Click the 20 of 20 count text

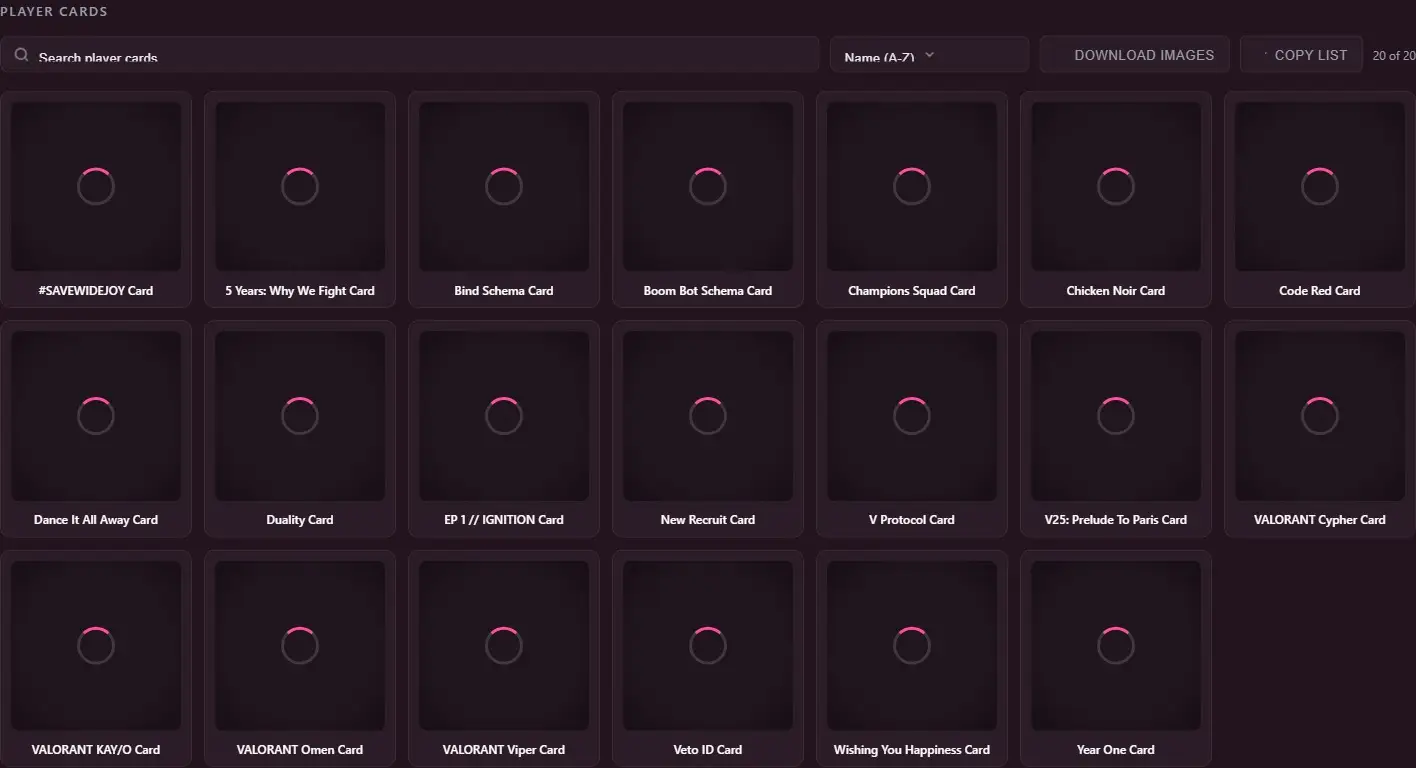tap(1394, 56)
